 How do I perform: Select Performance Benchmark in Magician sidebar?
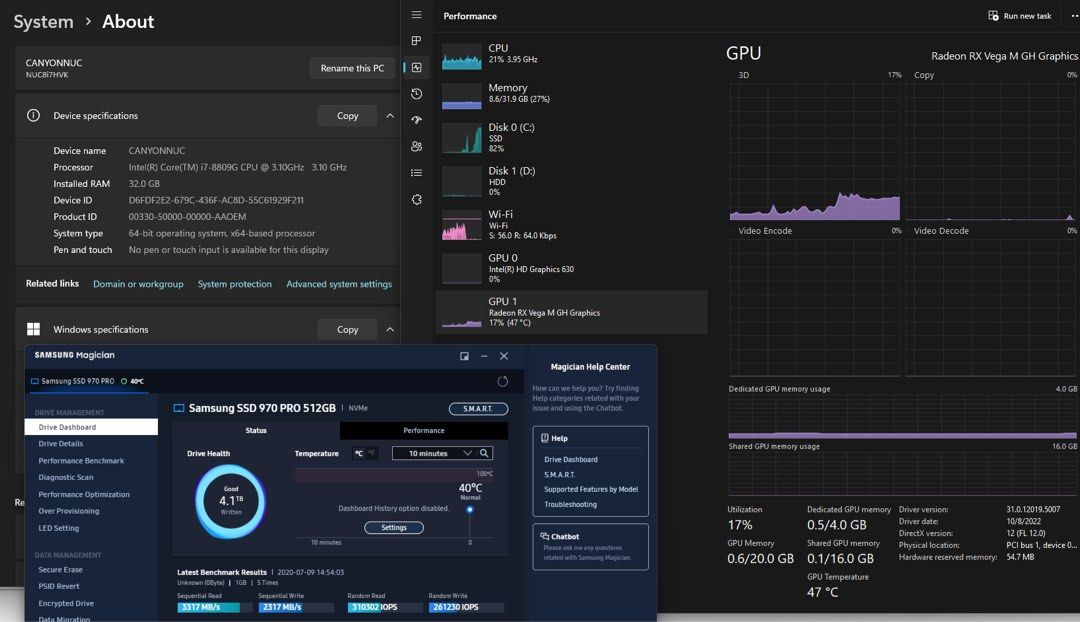[x=81, y=461]
